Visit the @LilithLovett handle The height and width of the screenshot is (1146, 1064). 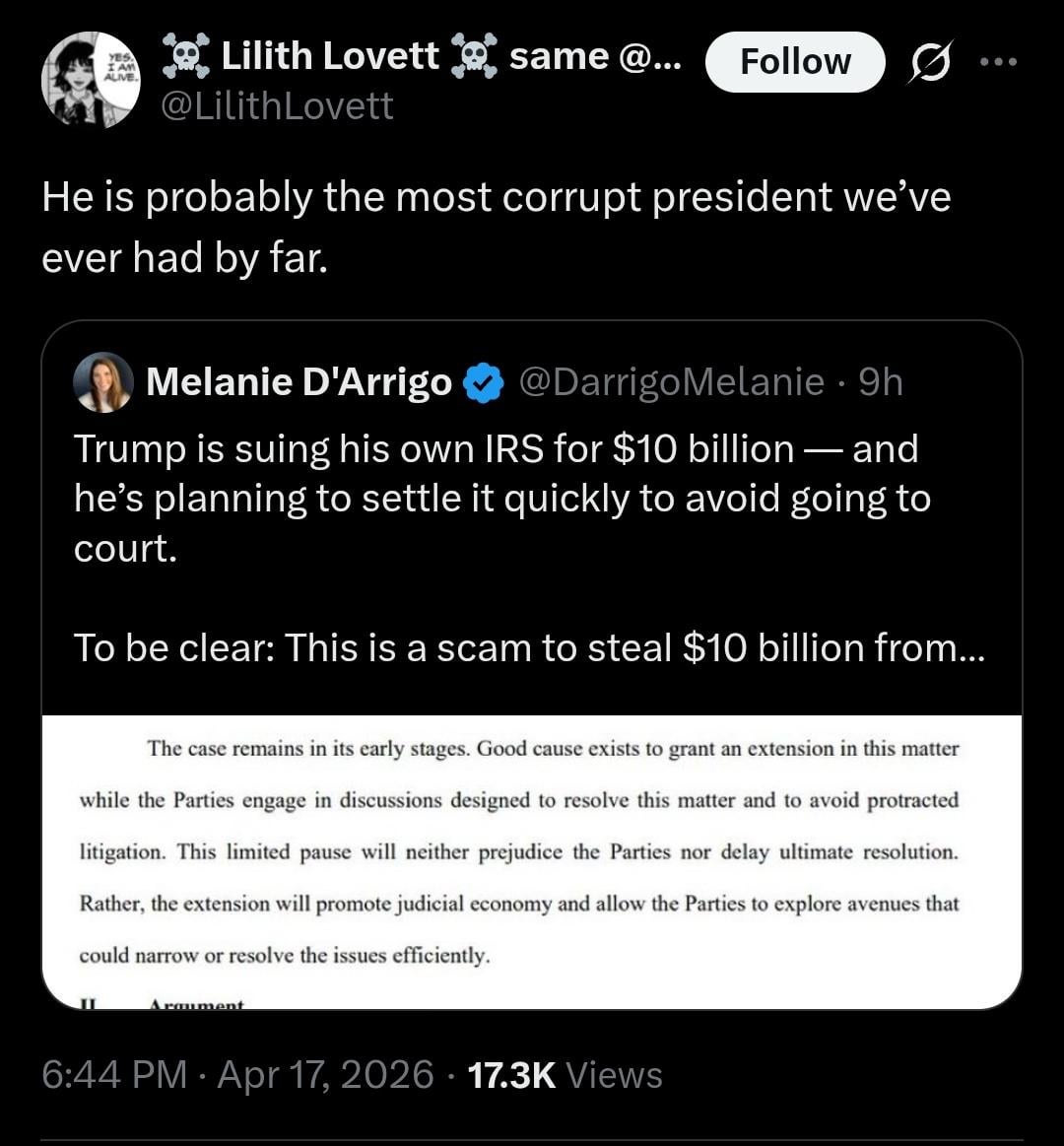pos(277,104)
